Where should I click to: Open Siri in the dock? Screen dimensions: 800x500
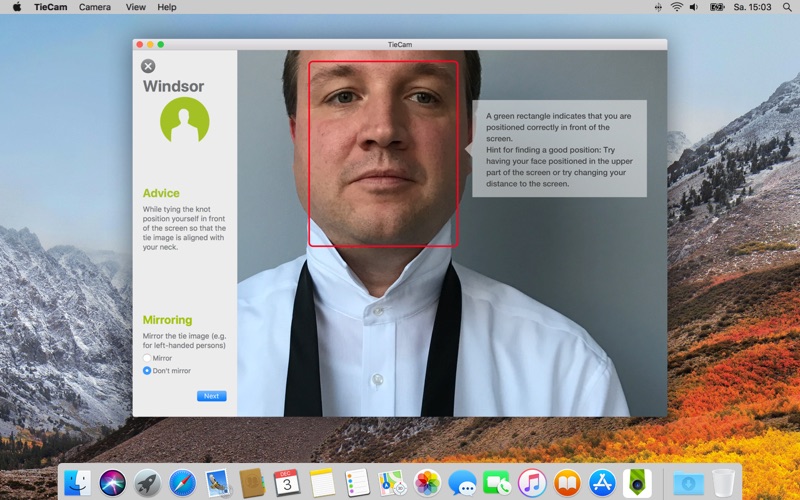(x=112, y=483)
